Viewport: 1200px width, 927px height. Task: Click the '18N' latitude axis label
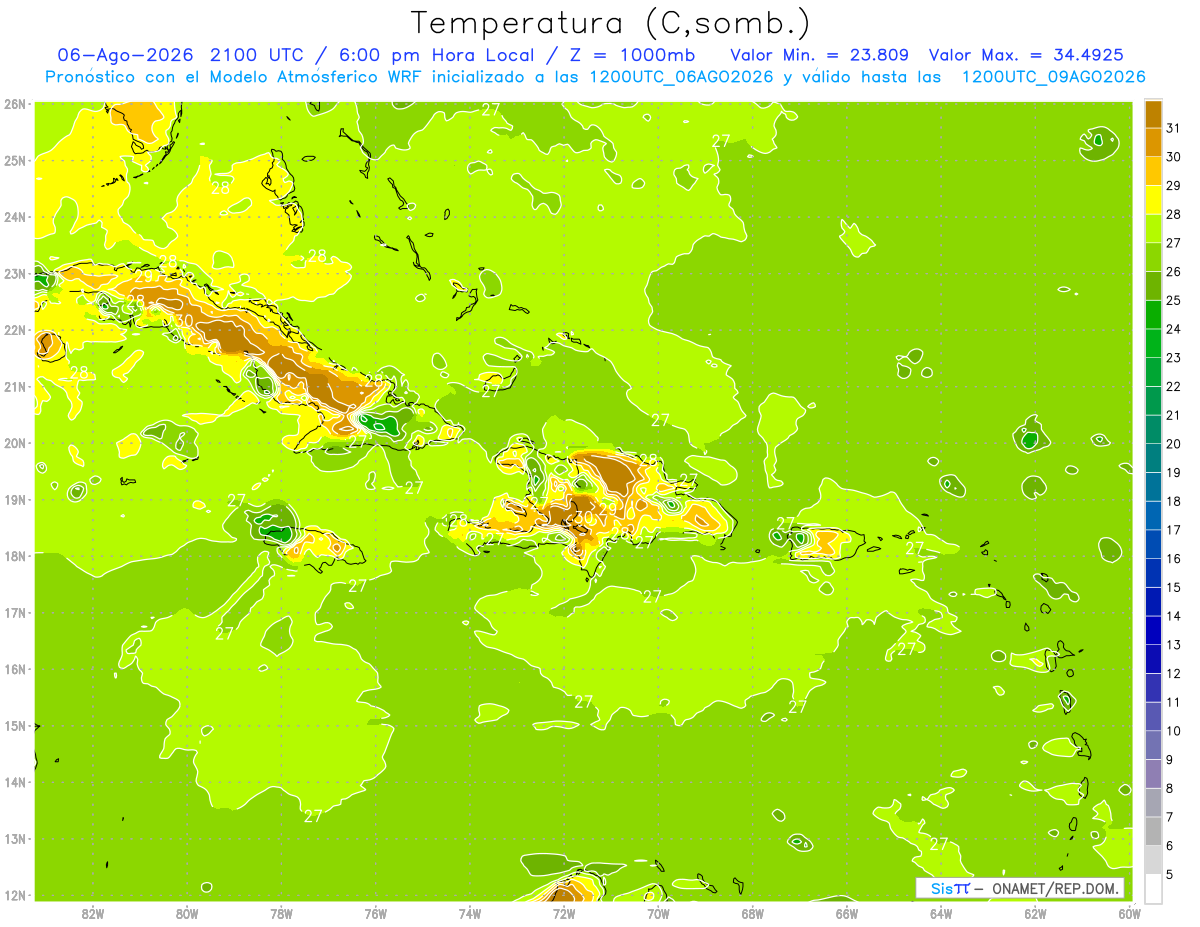15,556
